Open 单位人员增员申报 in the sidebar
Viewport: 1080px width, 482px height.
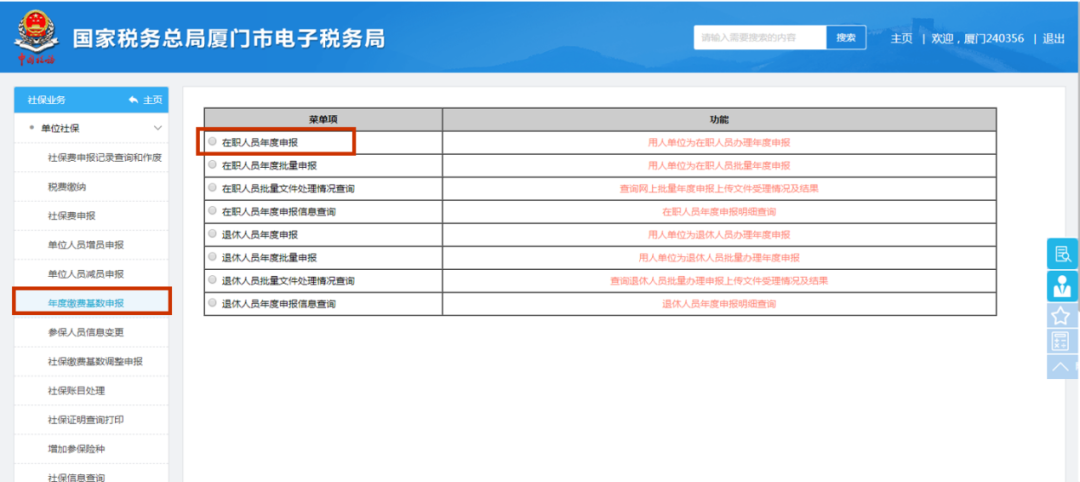(86, 245)
